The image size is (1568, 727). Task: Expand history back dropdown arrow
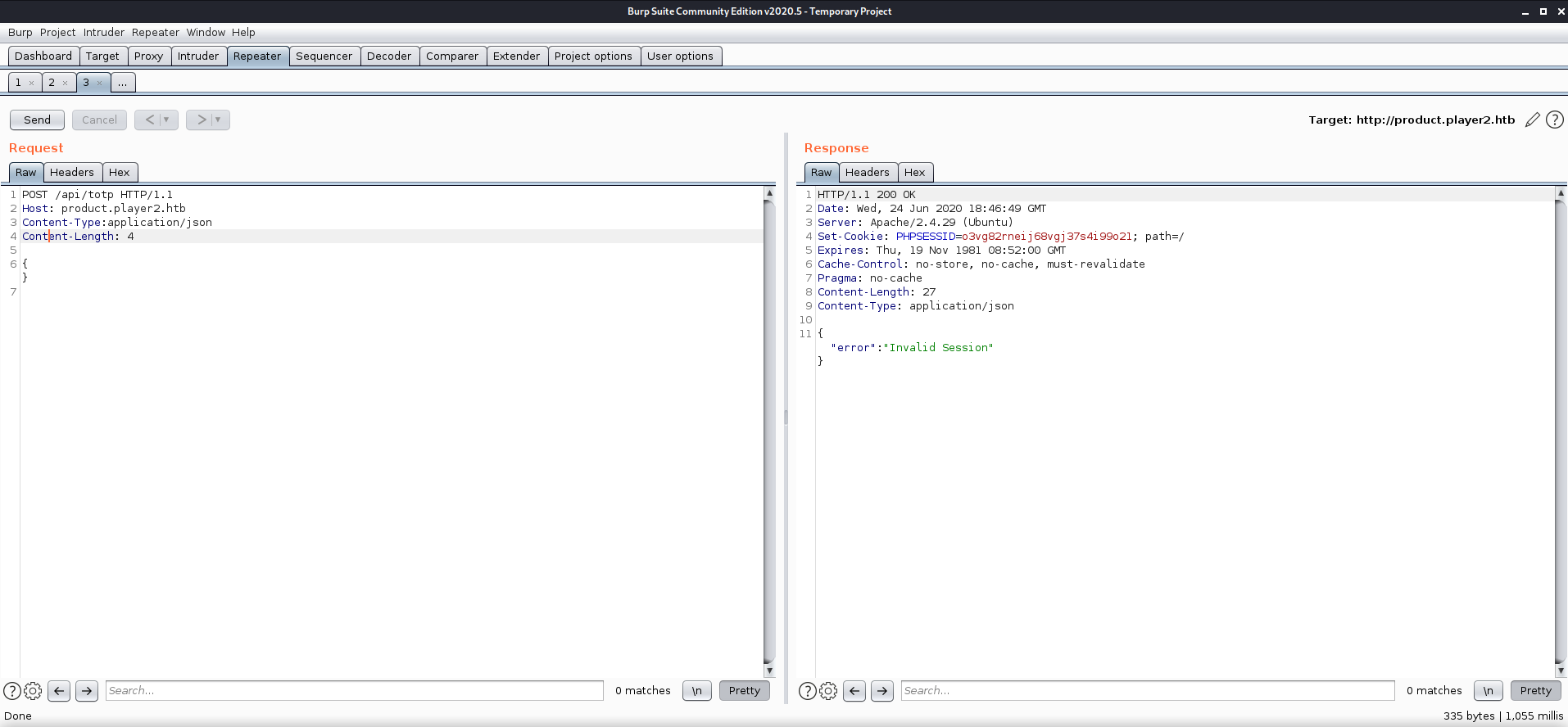tap(166, 120)
